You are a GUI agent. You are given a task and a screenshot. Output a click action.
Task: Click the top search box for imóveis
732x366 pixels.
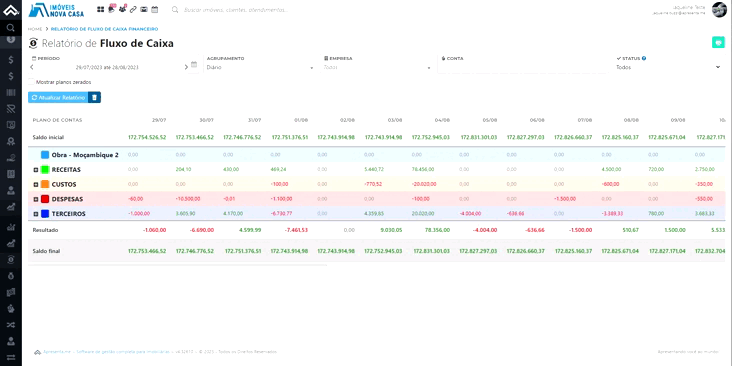pos(236,9)
